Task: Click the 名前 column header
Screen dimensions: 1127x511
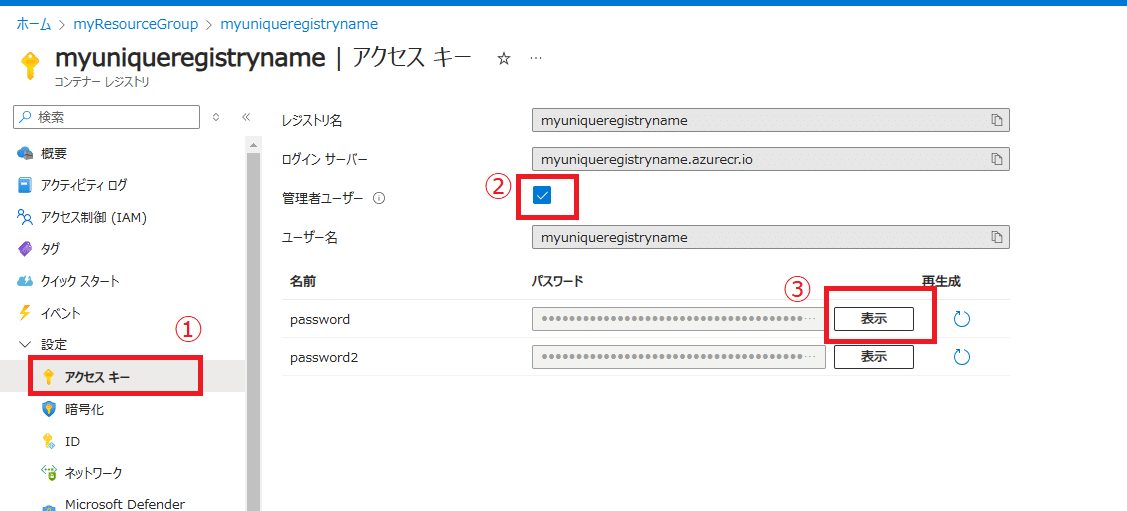Action: 303,280
